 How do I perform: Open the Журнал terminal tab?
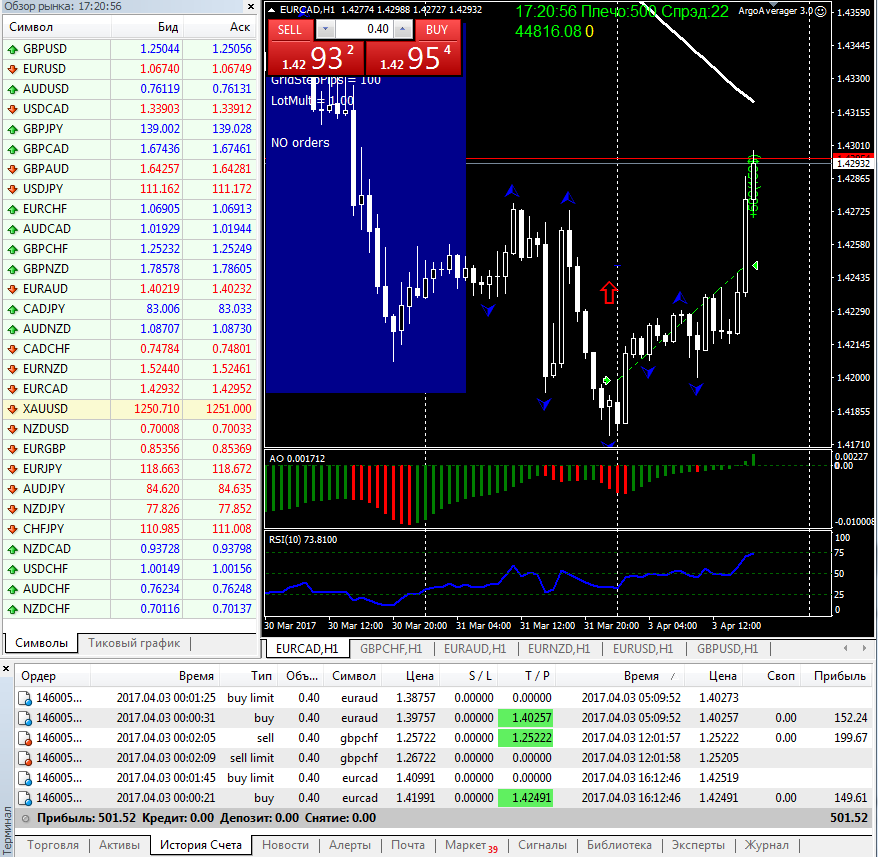(x=766, y=845)
